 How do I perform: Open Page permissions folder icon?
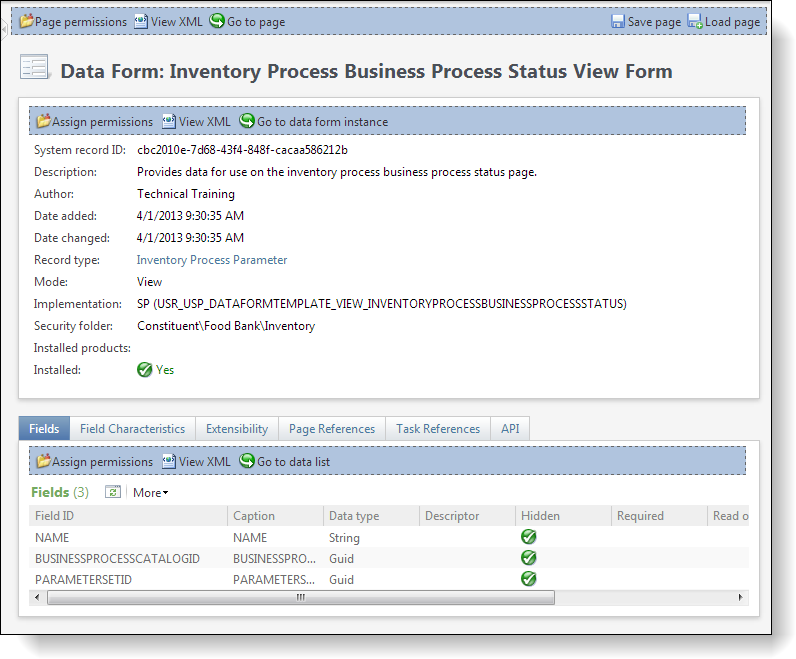click(x=26, y=21)
